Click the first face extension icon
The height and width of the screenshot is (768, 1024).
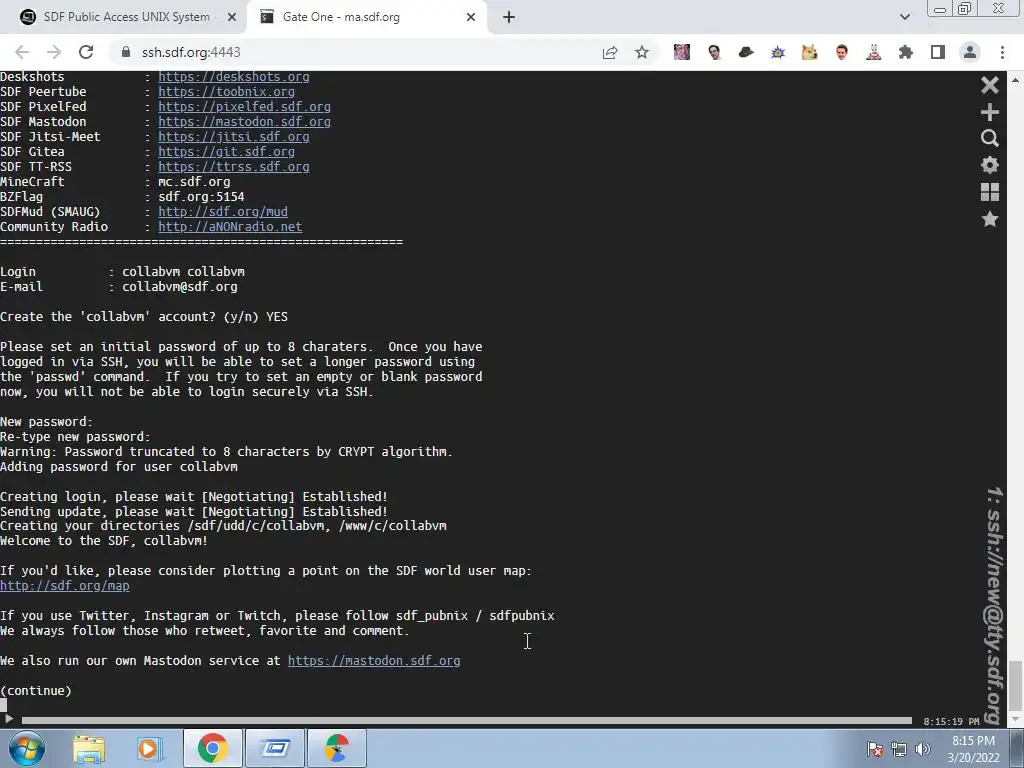pyautogui.click(x=681, y=52)
